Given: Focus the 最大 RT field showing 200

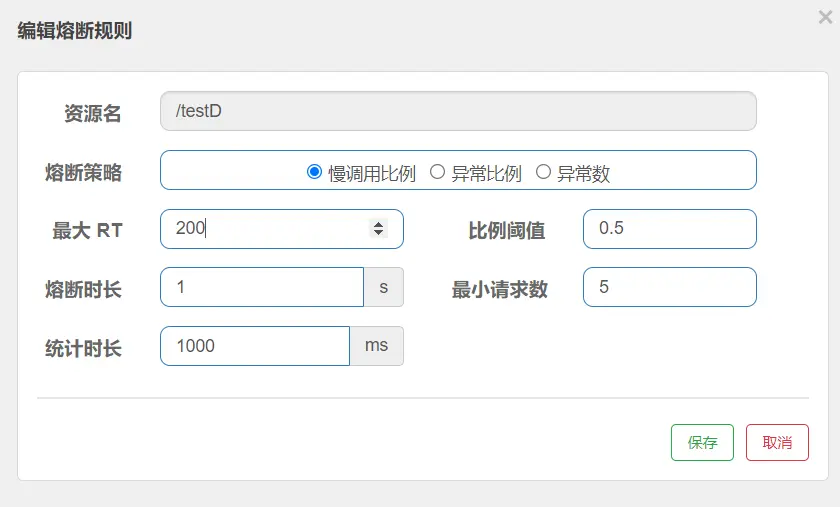Looking at the screenshot, I should click(x=282, y=229).
